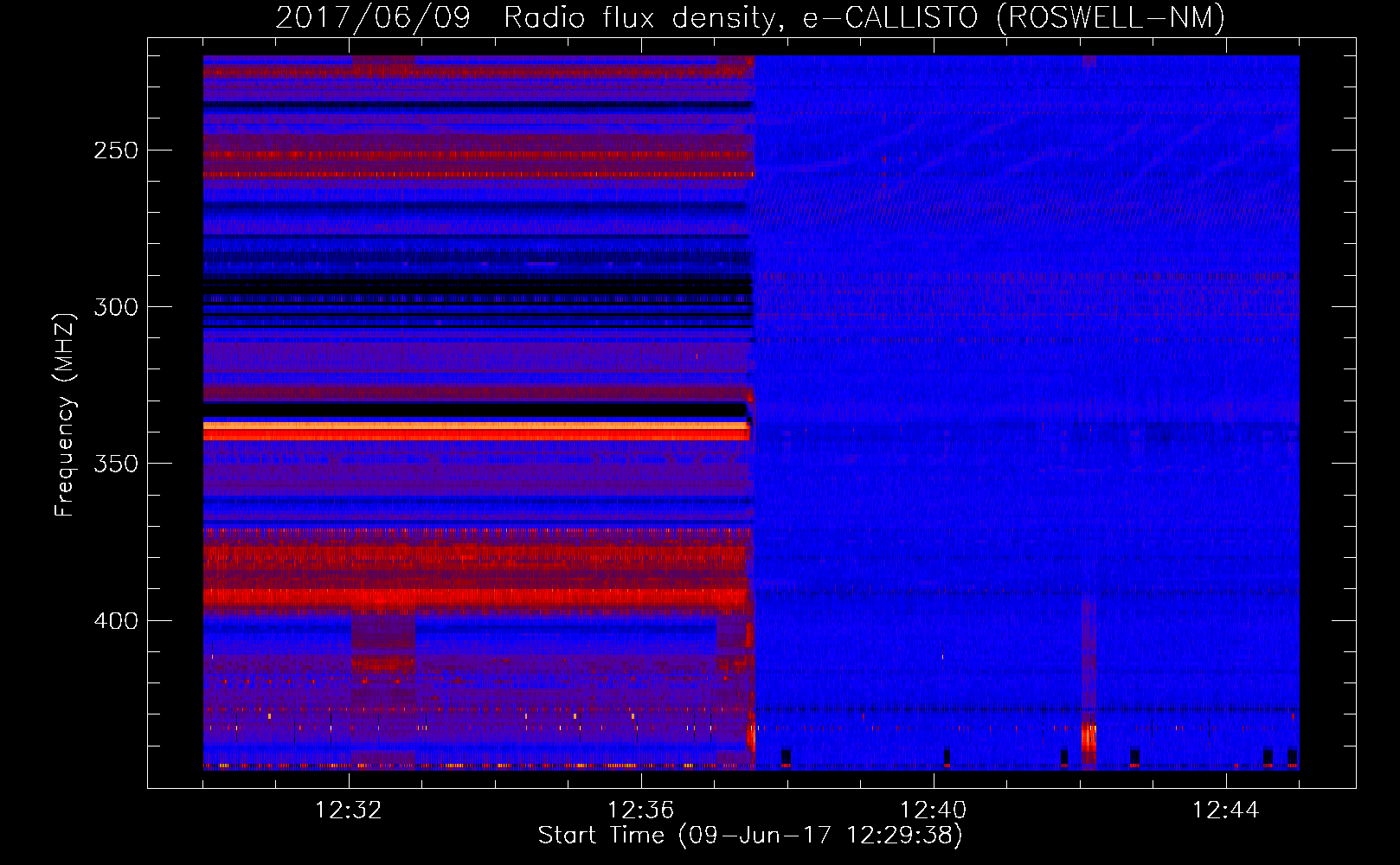Screen dimensions: 1400x865
Task: Click the time tick label 12:40
Action: tap(934, 811)
